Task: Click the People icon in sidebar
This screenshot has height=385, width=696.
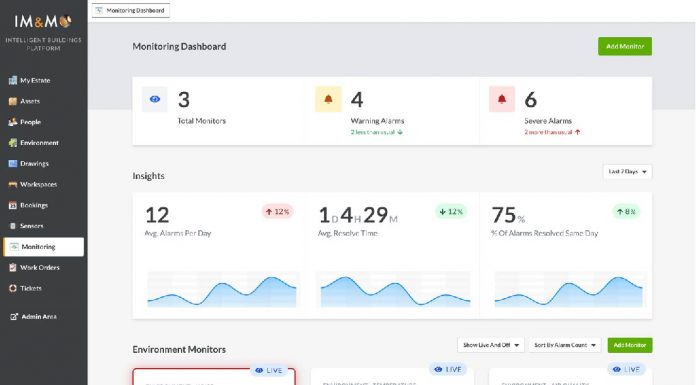Action: 13,122
